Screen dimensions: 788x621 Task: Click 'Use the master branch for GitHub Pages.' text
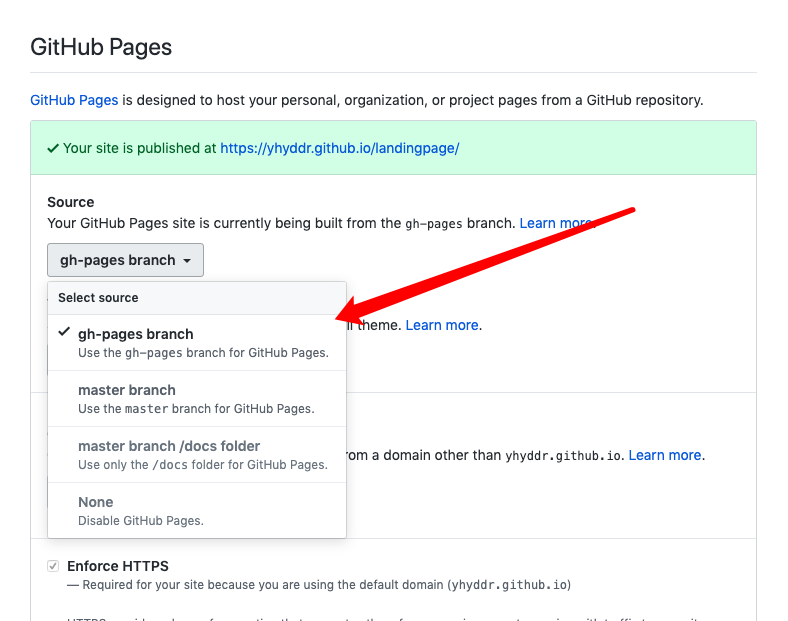(196, 409)
